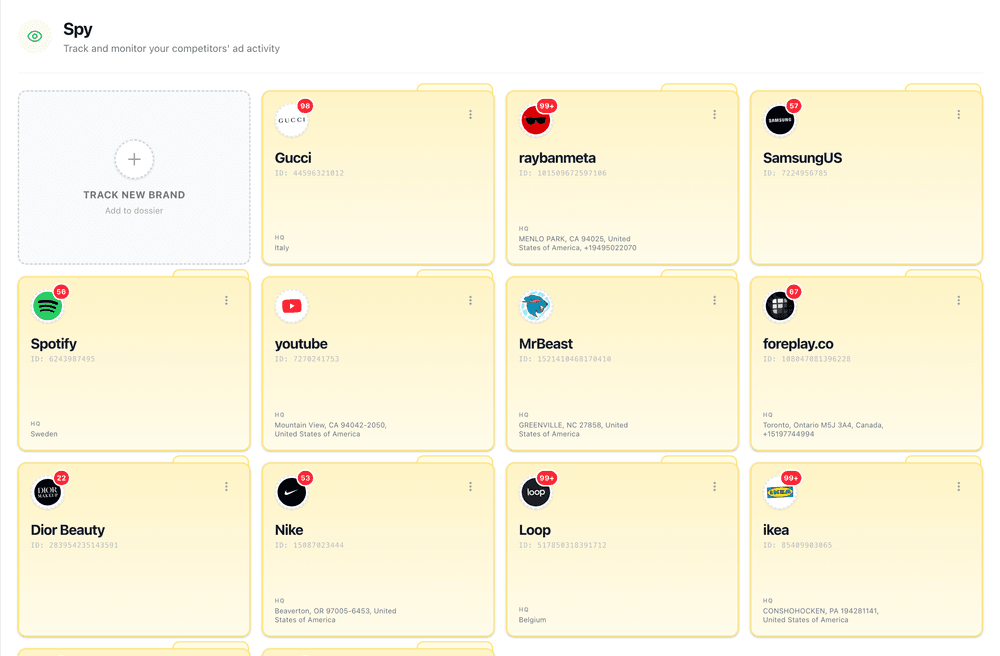The width and height of the screenshot is (1000, 656).
Task: Open the Nike swoosh logo
Action: pos(291,492)
